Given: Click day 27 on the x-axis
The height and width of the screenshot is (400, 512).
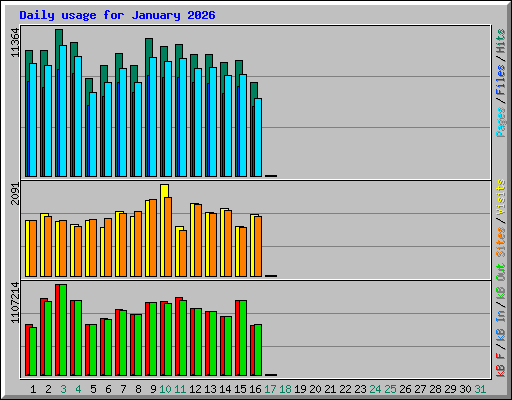Looking at the screenshot, I should pyautogui.click(x=420, y=389).
